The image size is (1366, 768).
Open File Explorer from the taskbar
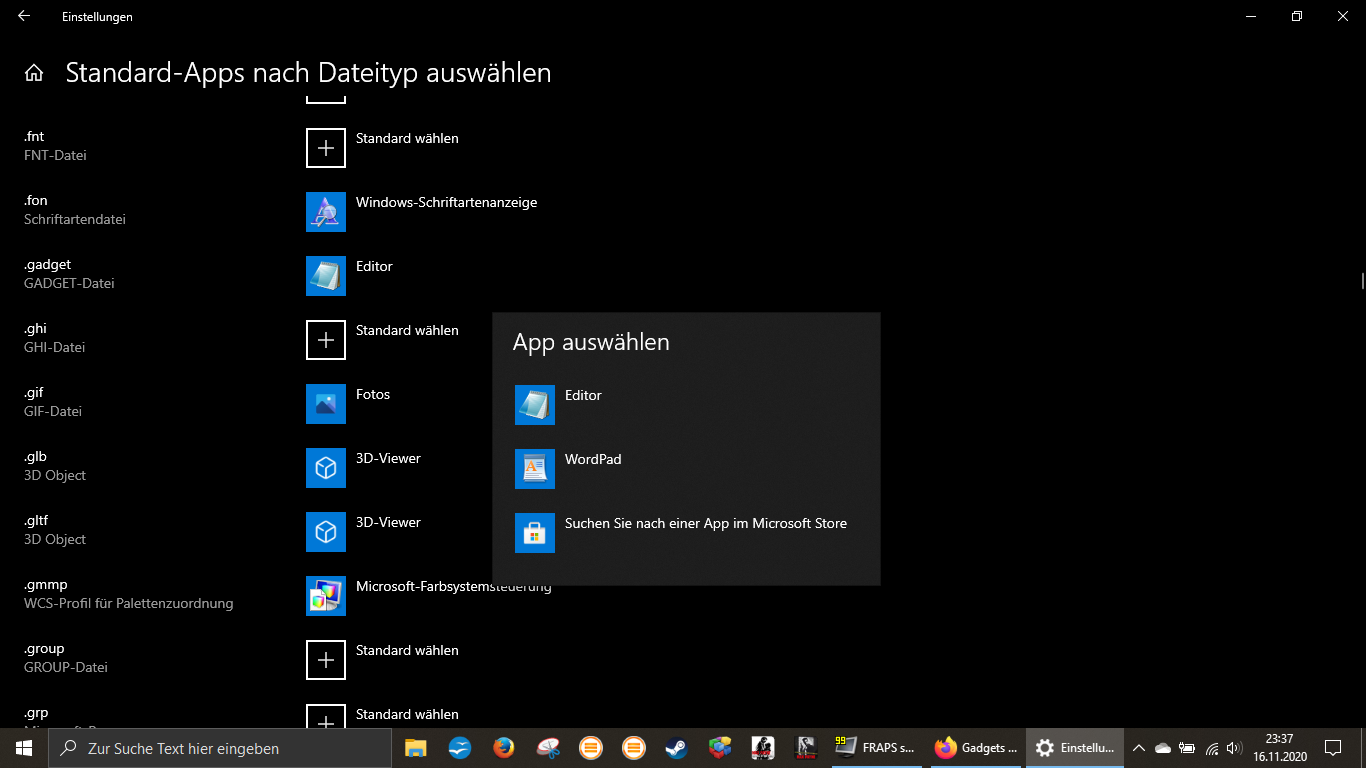tap(416, 748)
